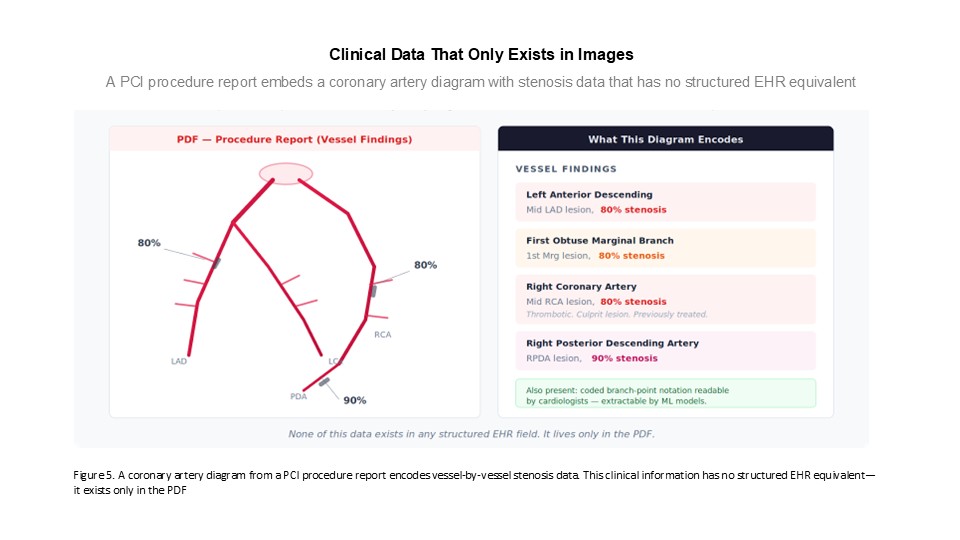Click the green branch-point notation note

point(665,394)
